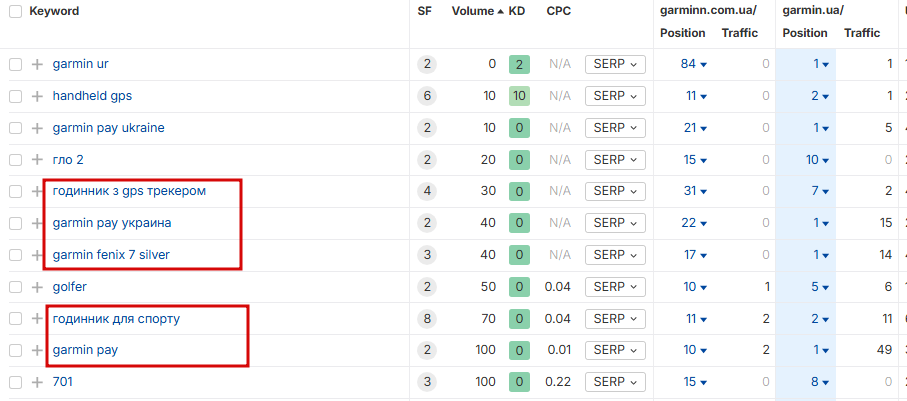Viewport: 907px width, 401px height.
Task: Sort by the KD column header
Action: click(x=517, y=11)
